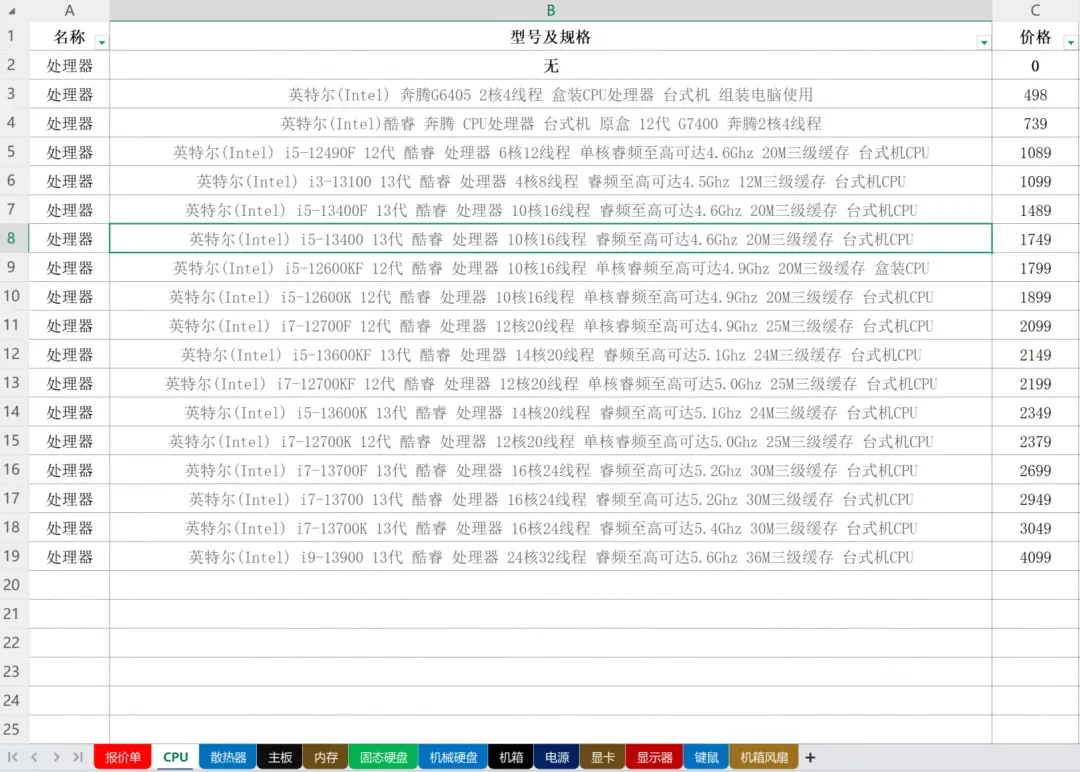
Task: Switch to the 固态硬盘 sheet tab
Action: pos(384,758)
